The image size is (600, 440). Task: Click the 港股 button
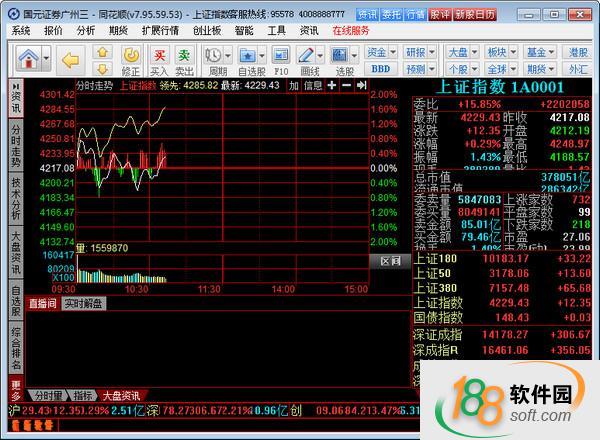577,52
